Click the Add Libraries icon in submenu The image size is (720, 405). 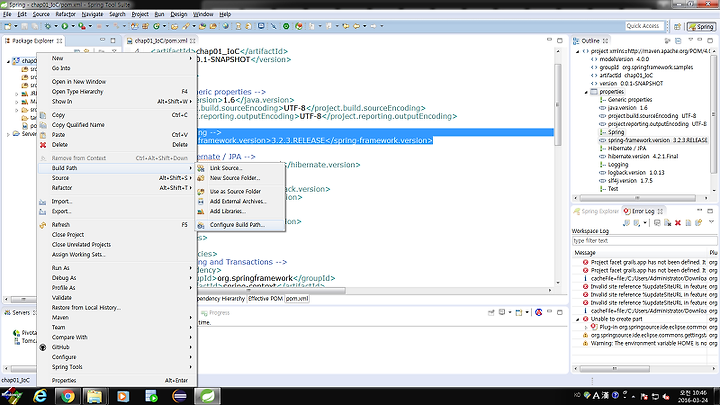(201, 212)
